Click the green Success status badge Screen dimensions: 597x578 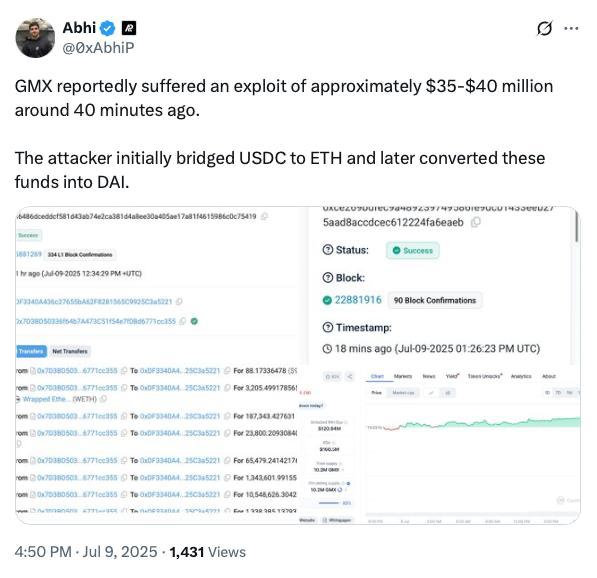click(x=413, y=250)
